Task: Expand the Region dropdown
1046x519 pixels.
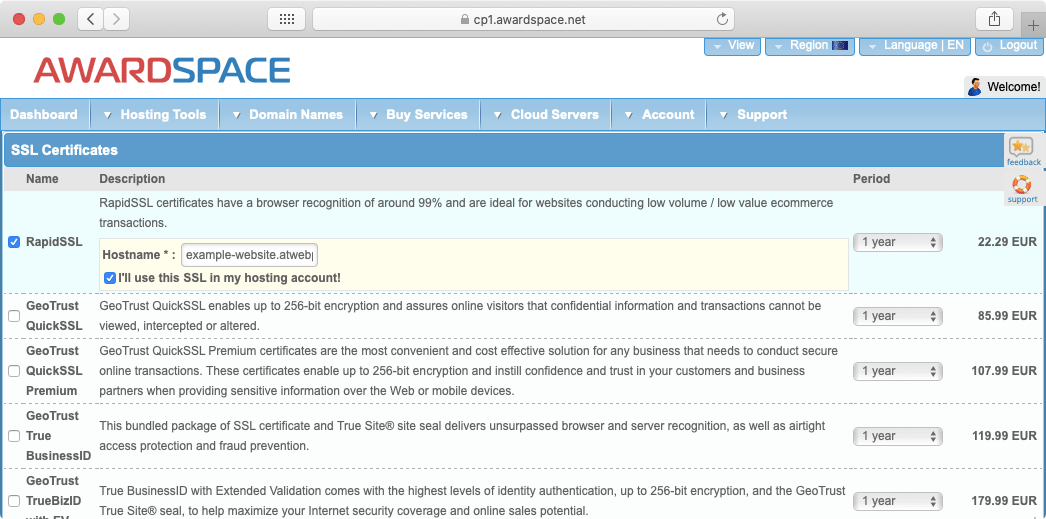Action: [x=809, y=46]
